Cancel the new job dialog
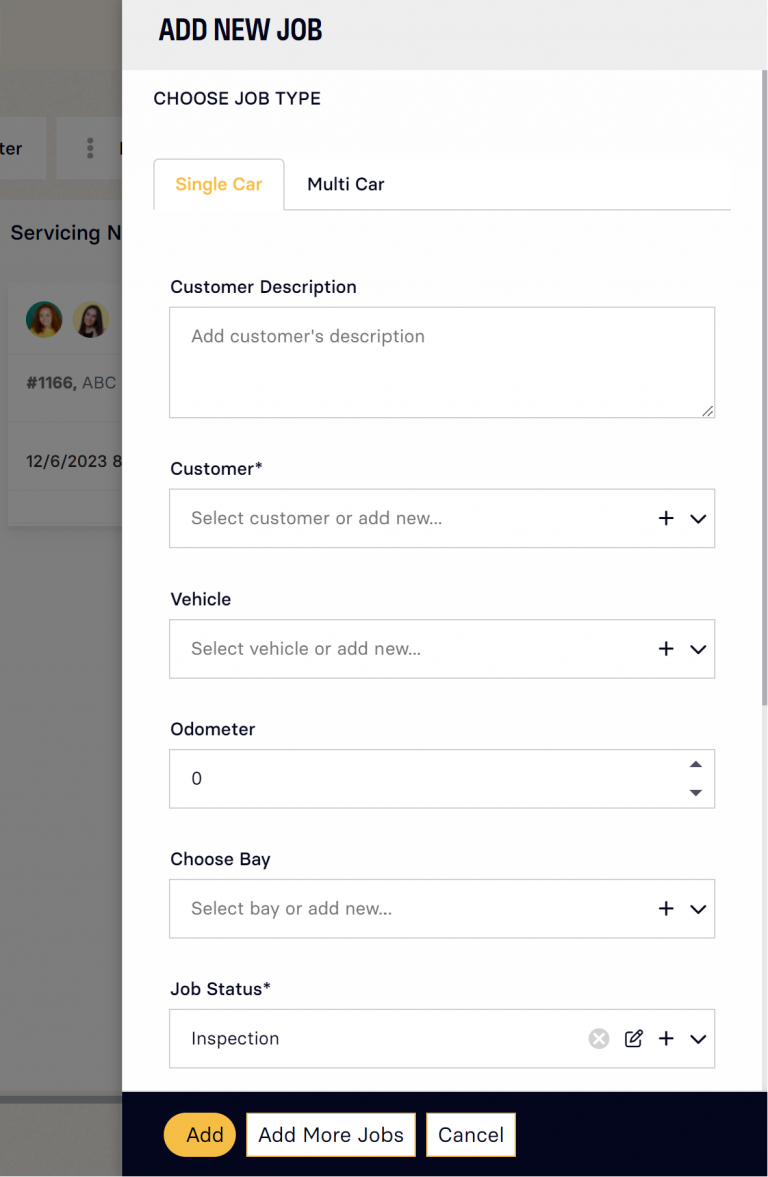 point(470,1134)
